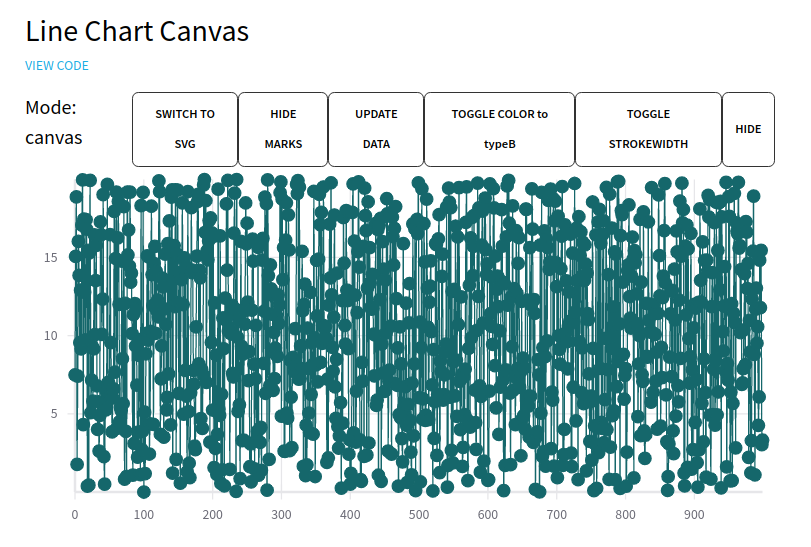Viewport: 811px width, 547px height.
Task: Toggle HIDE MARKS on the chart
Action: pyautogui.click(x=283, y=129)
